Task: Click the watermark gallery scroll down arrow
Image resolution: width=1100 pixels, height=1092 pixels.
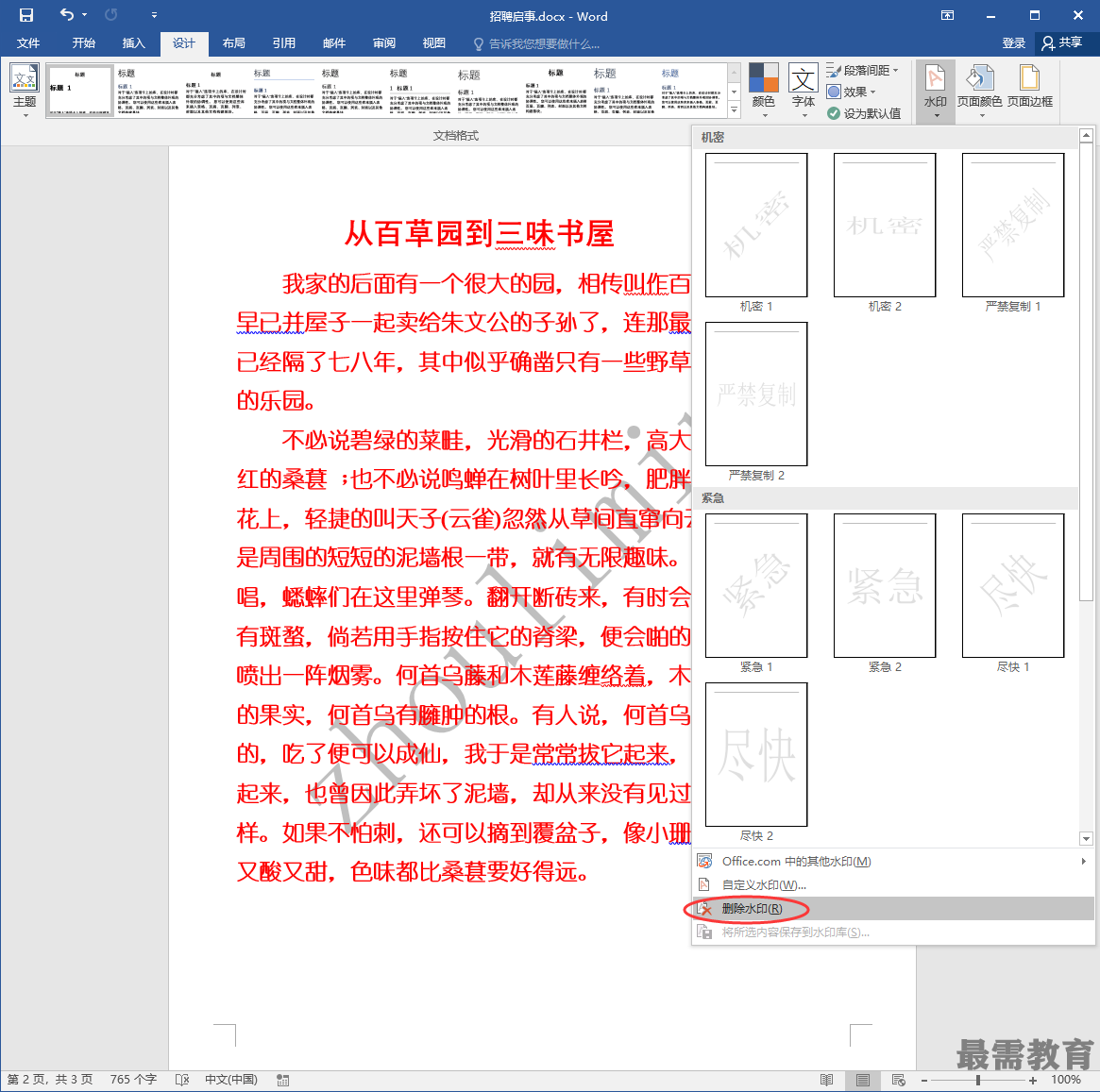Action: [x=1085, y=838]
